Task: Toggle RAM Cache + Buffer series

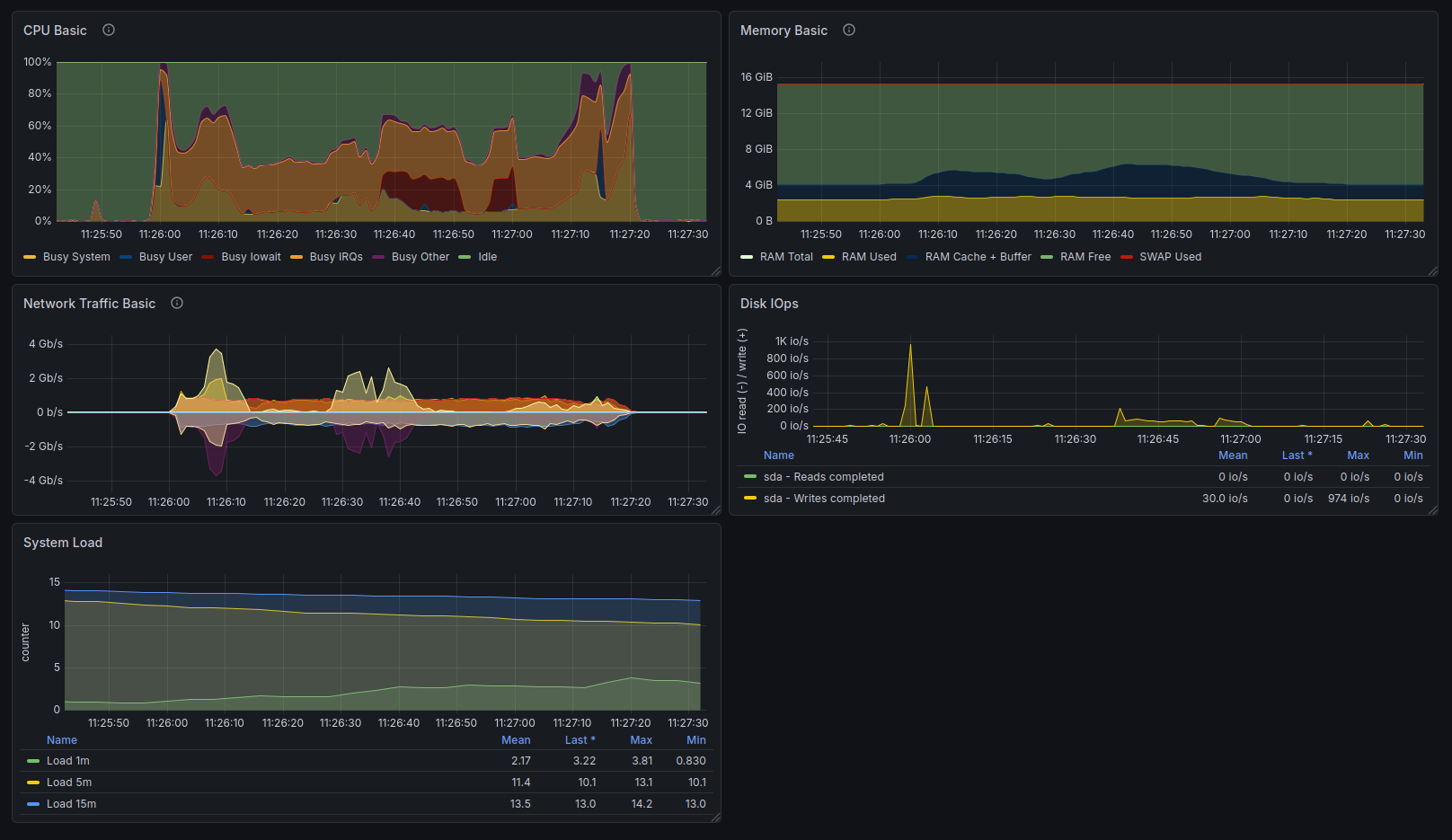Action: 978,257
